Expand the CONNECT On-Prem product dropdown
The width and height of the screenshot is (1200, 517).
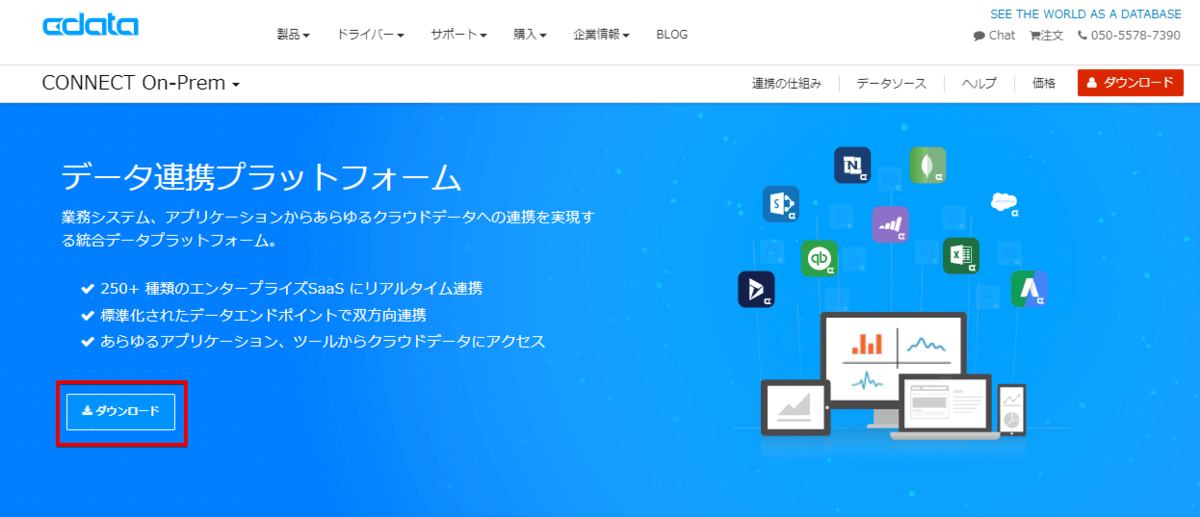click(141, 83)
